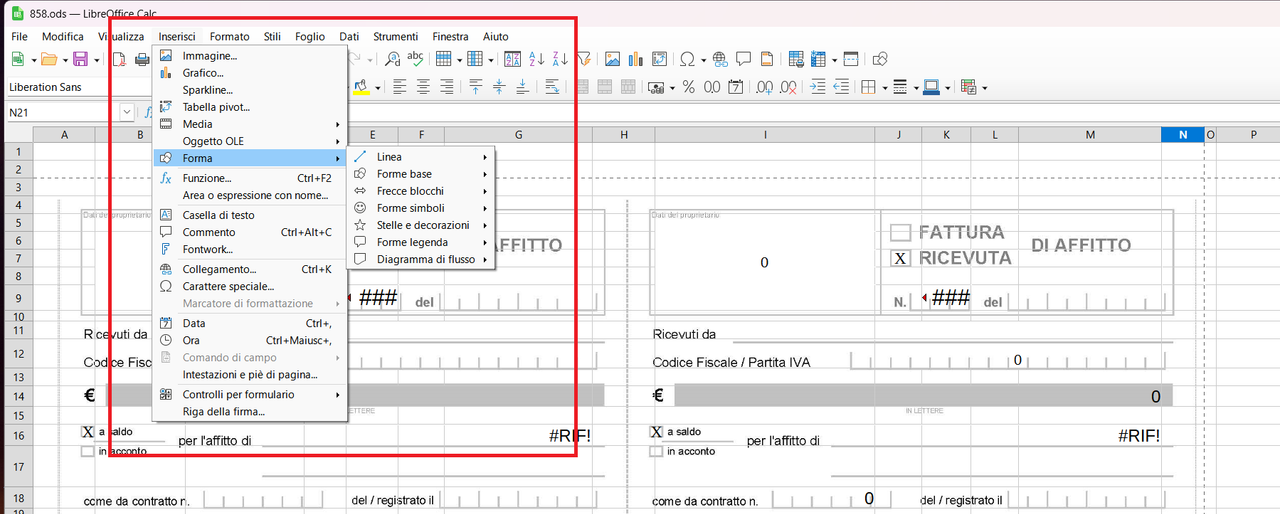
Task: Click the yellow highlighting color button
Action: (362, 87)
